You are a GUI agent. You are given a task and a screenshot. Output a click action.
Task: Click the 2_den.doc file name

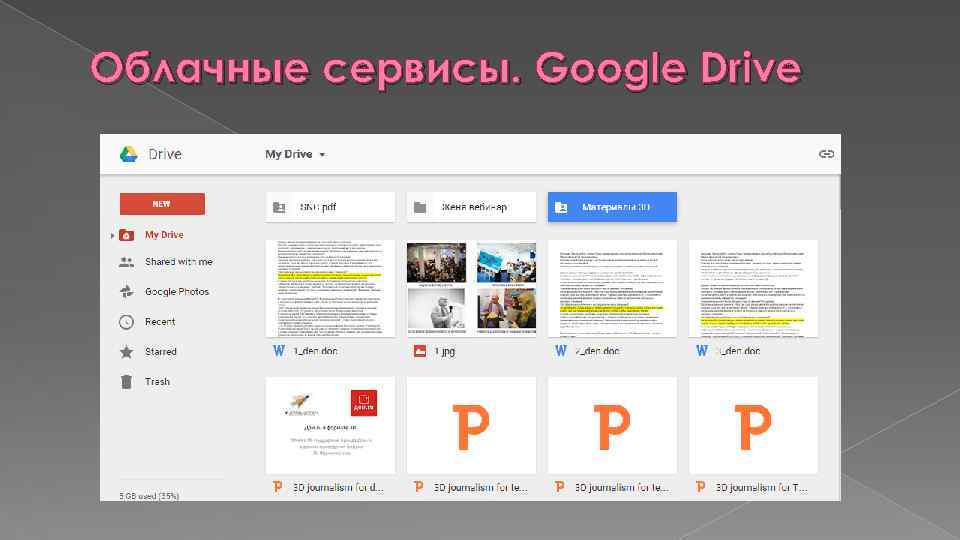(598, 351)
